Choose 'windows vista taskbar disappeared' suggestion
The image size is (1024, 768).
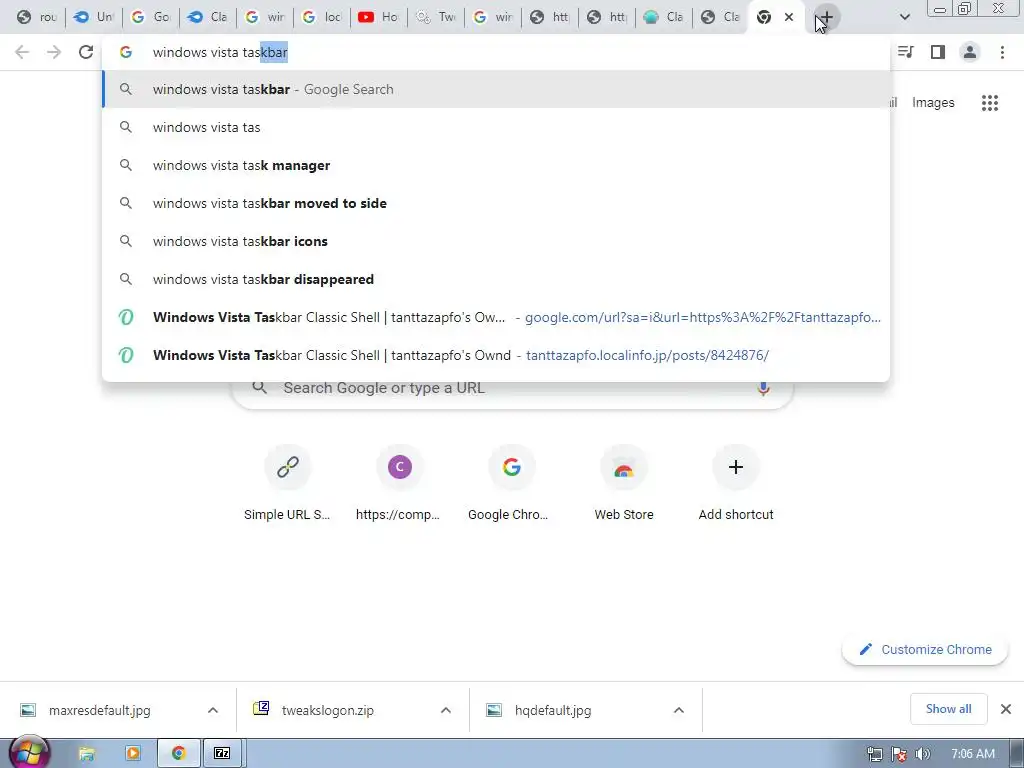pos(496,279)
